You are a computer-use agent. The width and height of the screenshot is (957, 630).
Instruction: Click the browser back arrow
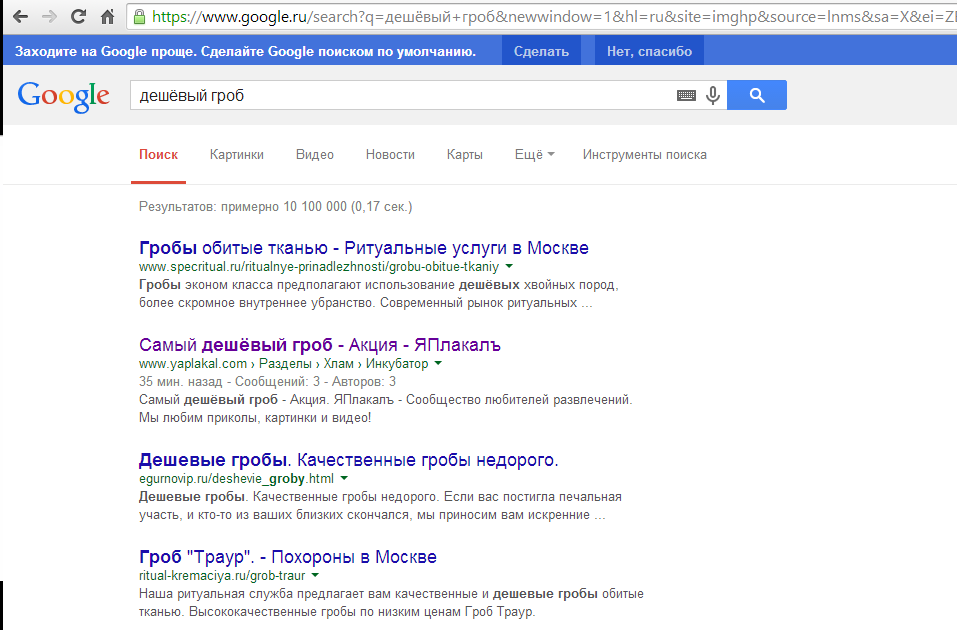20,16
